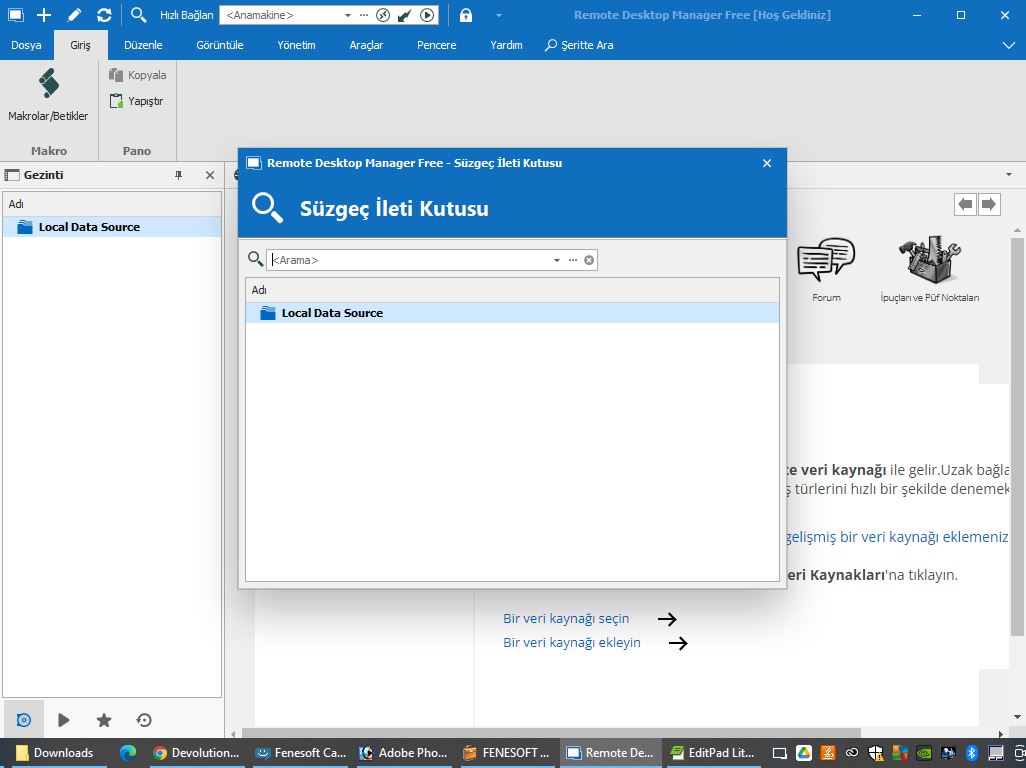
Task: Click the NVIDIA tray icon
Action: (923, 753)
